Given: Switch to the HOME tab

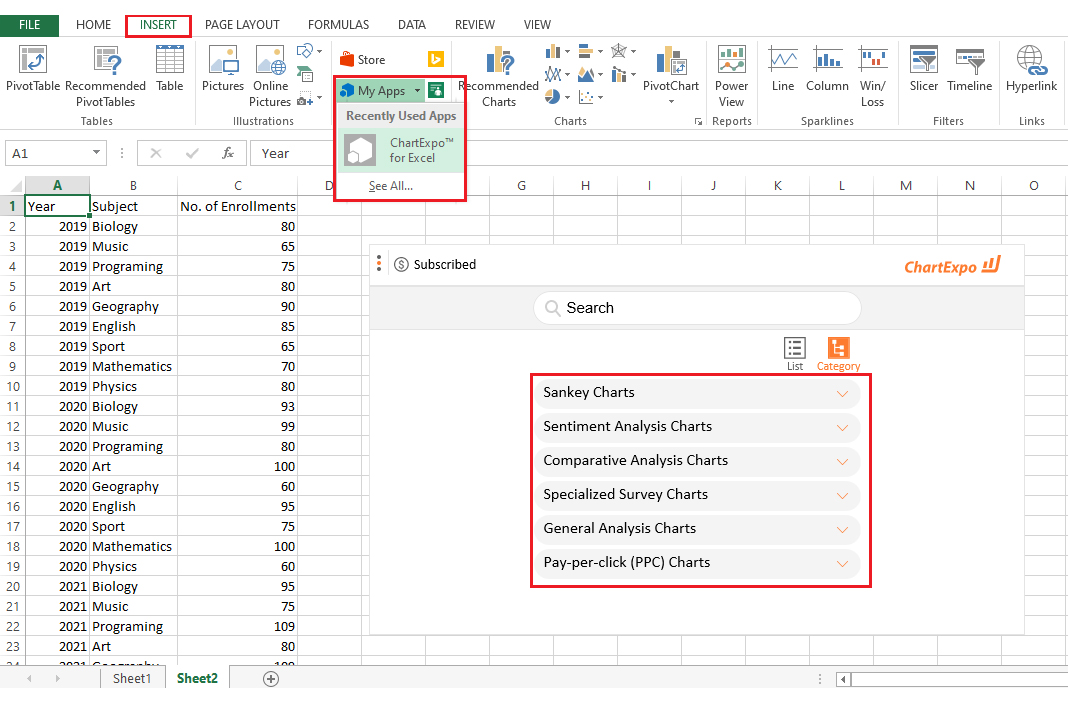Looking at the screenshot, I should [93, 25].
